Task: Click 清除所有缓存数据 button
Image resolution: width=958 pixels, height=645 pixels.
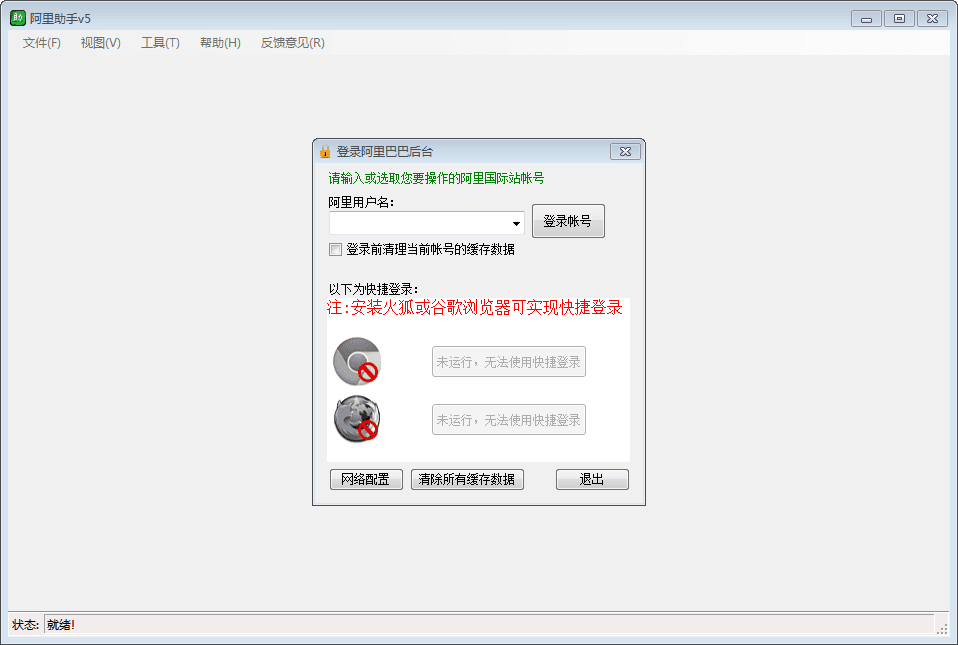Action: 467,479
